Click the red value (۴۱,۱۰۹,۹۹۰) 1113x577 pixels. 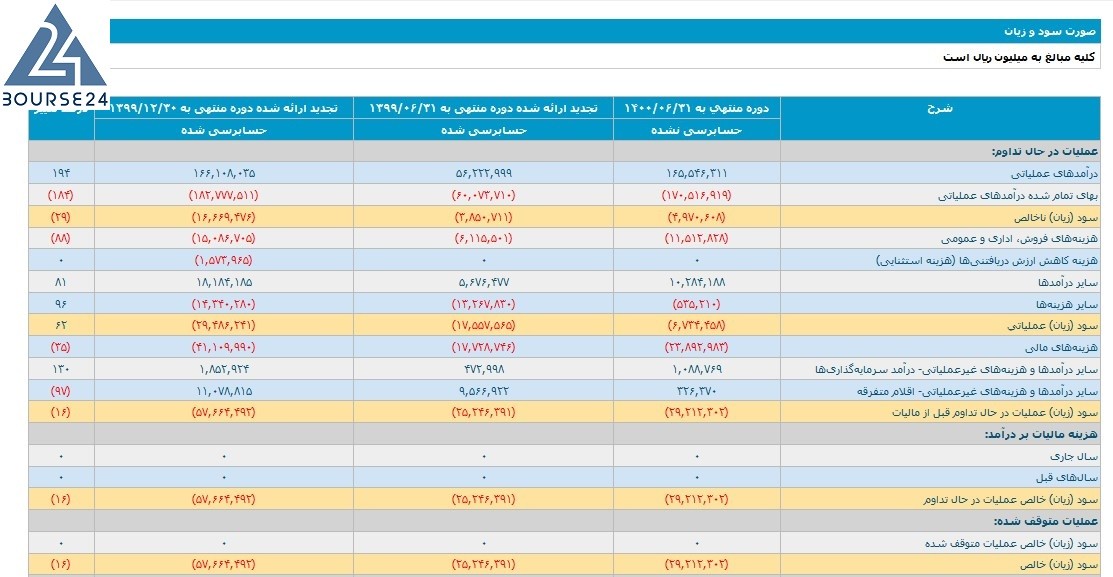(224, 348)
